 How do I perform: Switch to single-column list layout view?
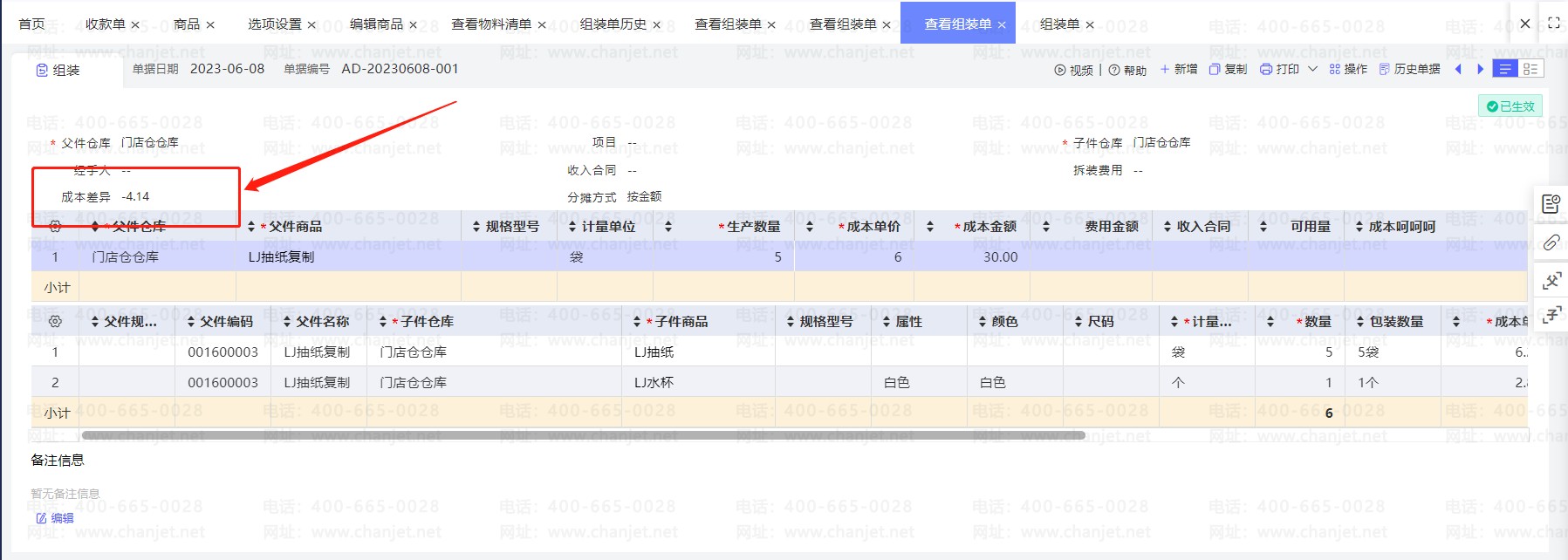1505,70
